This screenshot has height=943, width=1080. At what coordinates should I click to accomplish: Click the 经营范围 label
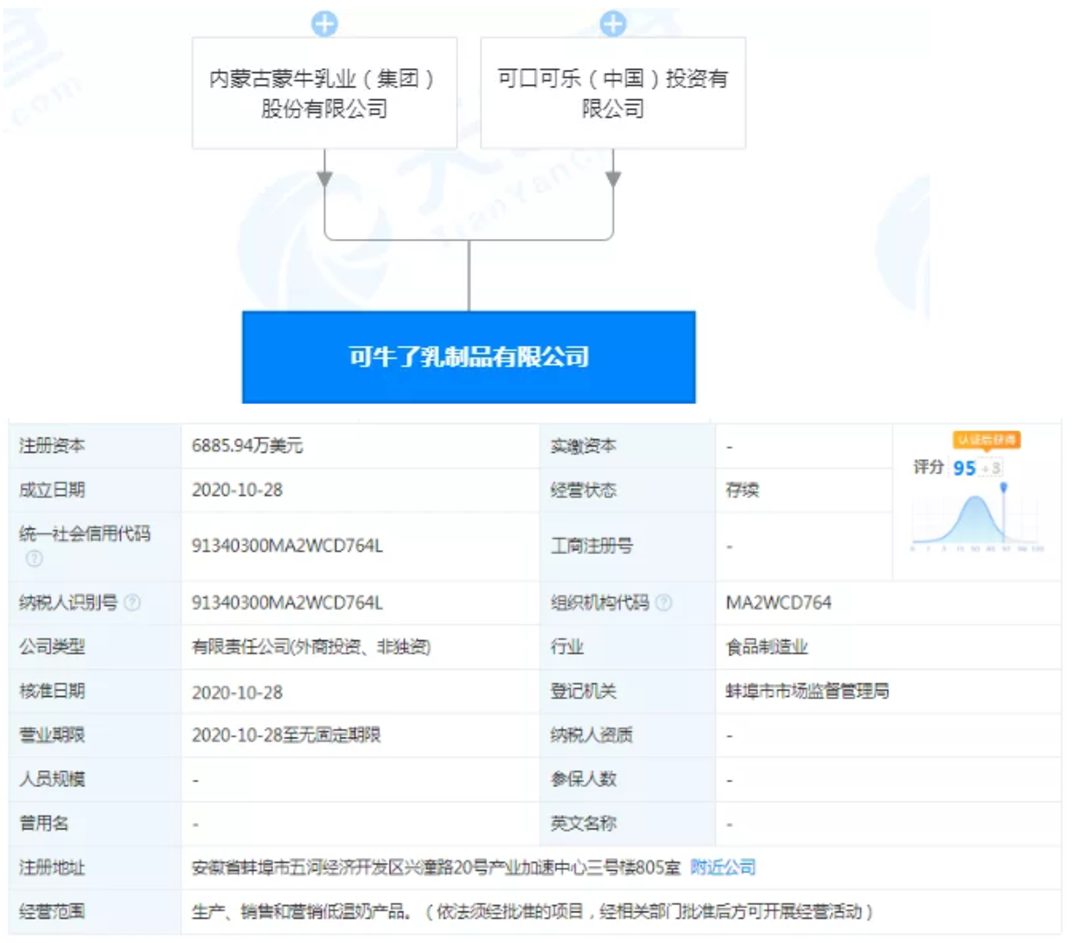pyautogui.click(x=52, y=912)
